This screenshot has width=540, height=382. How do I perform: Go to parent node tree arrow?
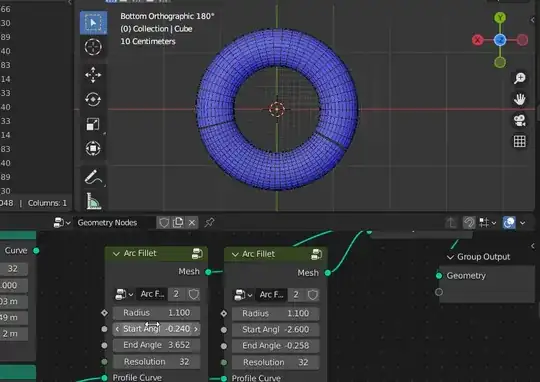[x=451, y=223]
